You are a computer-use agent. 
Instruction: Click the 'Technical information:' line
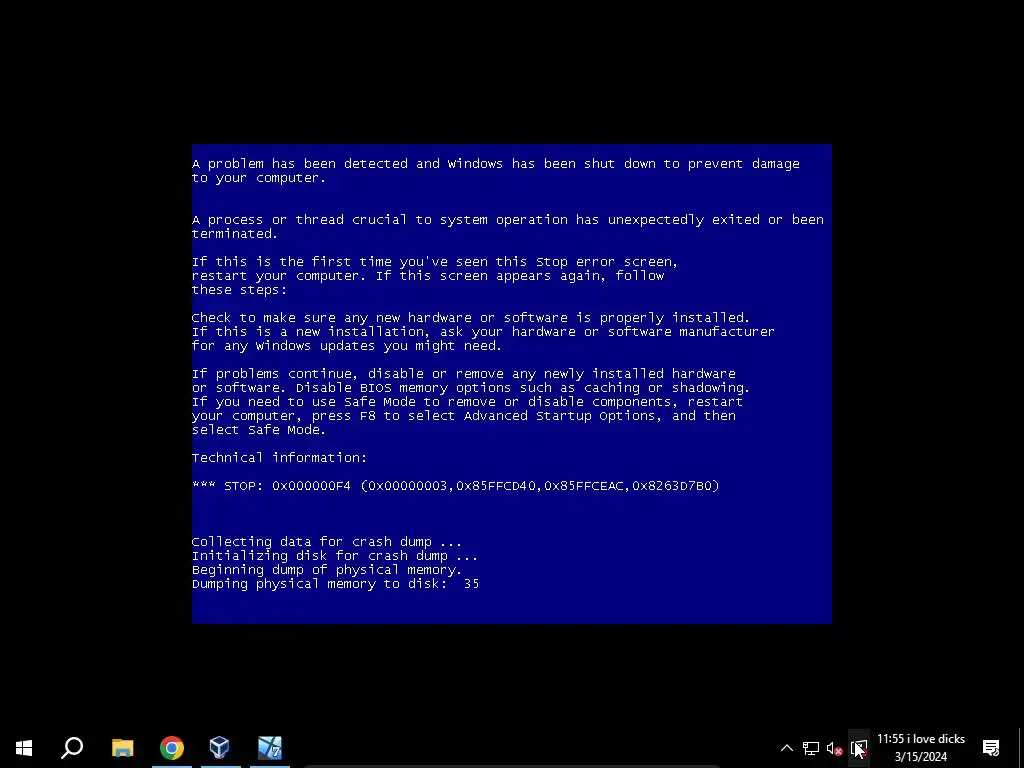coord(280,458)
